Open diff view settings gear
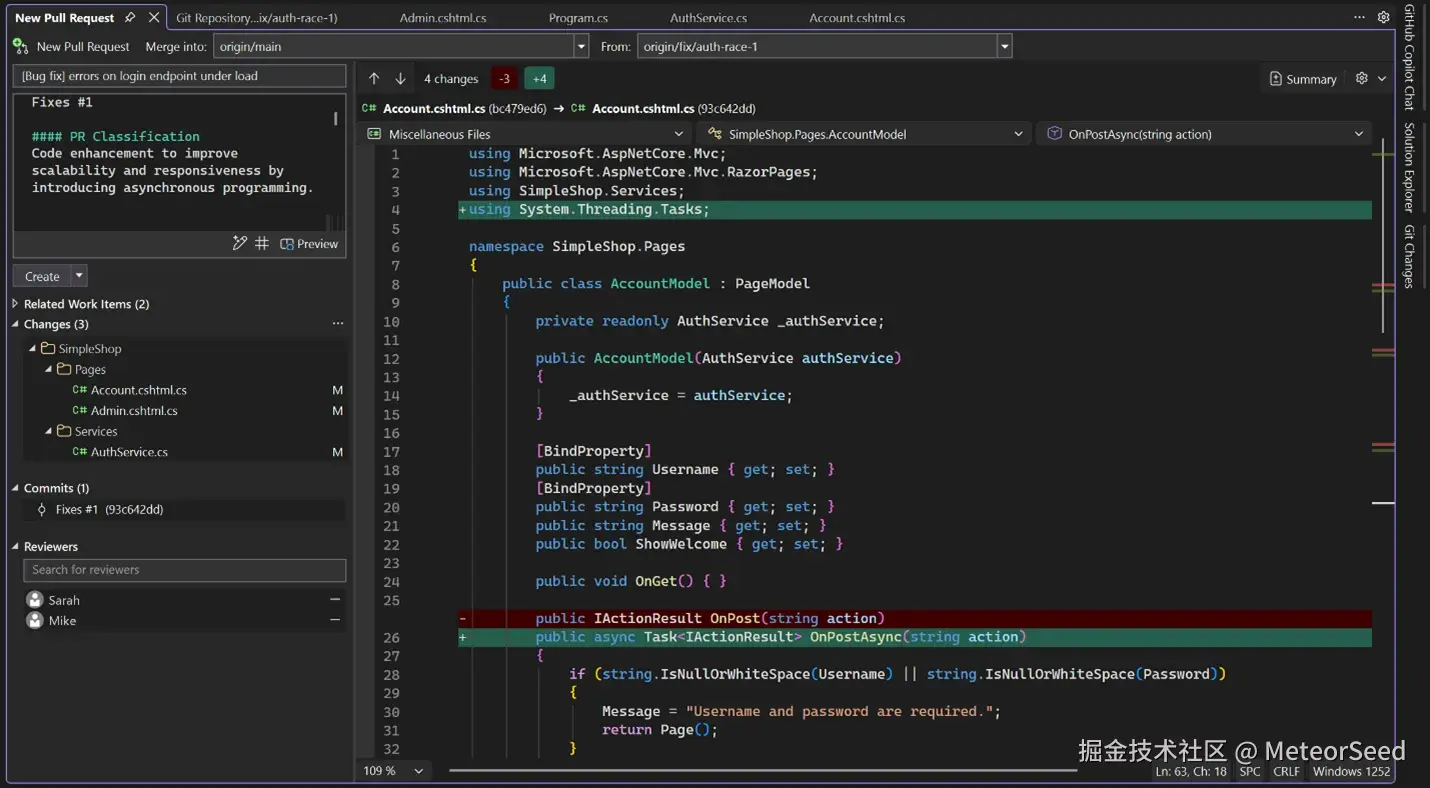 [1362, 79]
